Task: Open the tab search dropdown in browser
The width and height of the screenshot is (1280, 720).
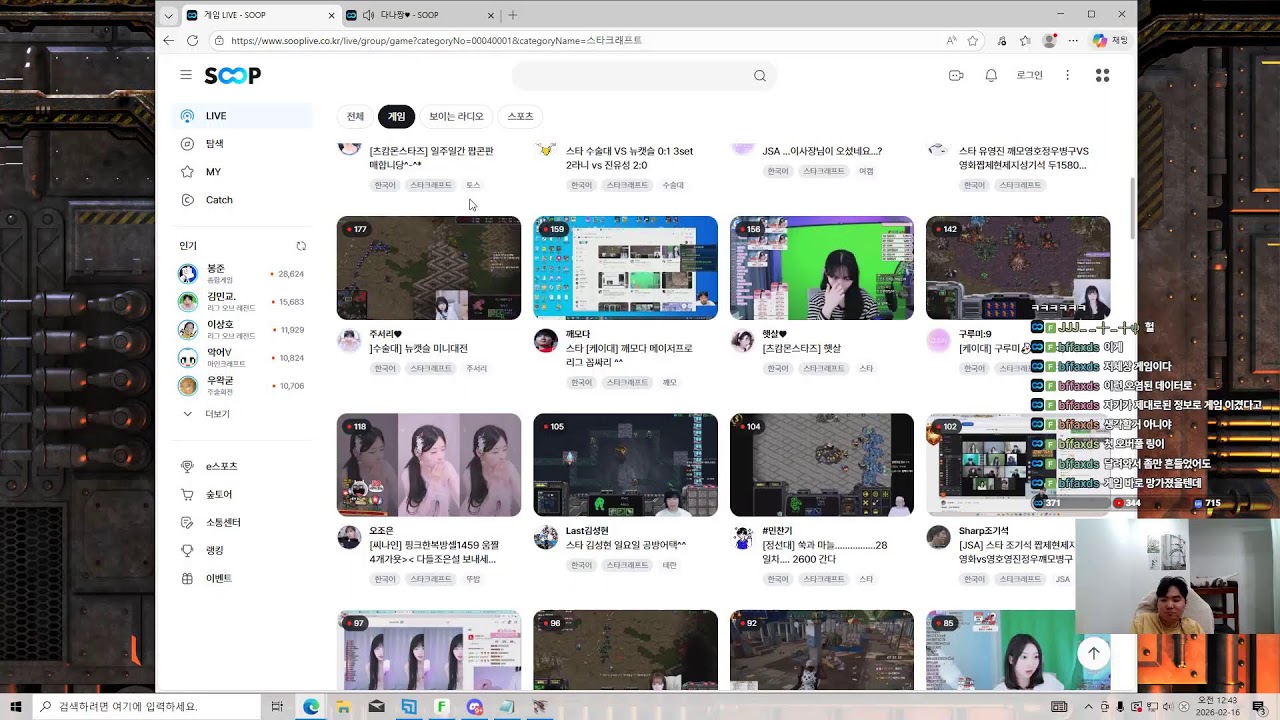Action: 168,15
